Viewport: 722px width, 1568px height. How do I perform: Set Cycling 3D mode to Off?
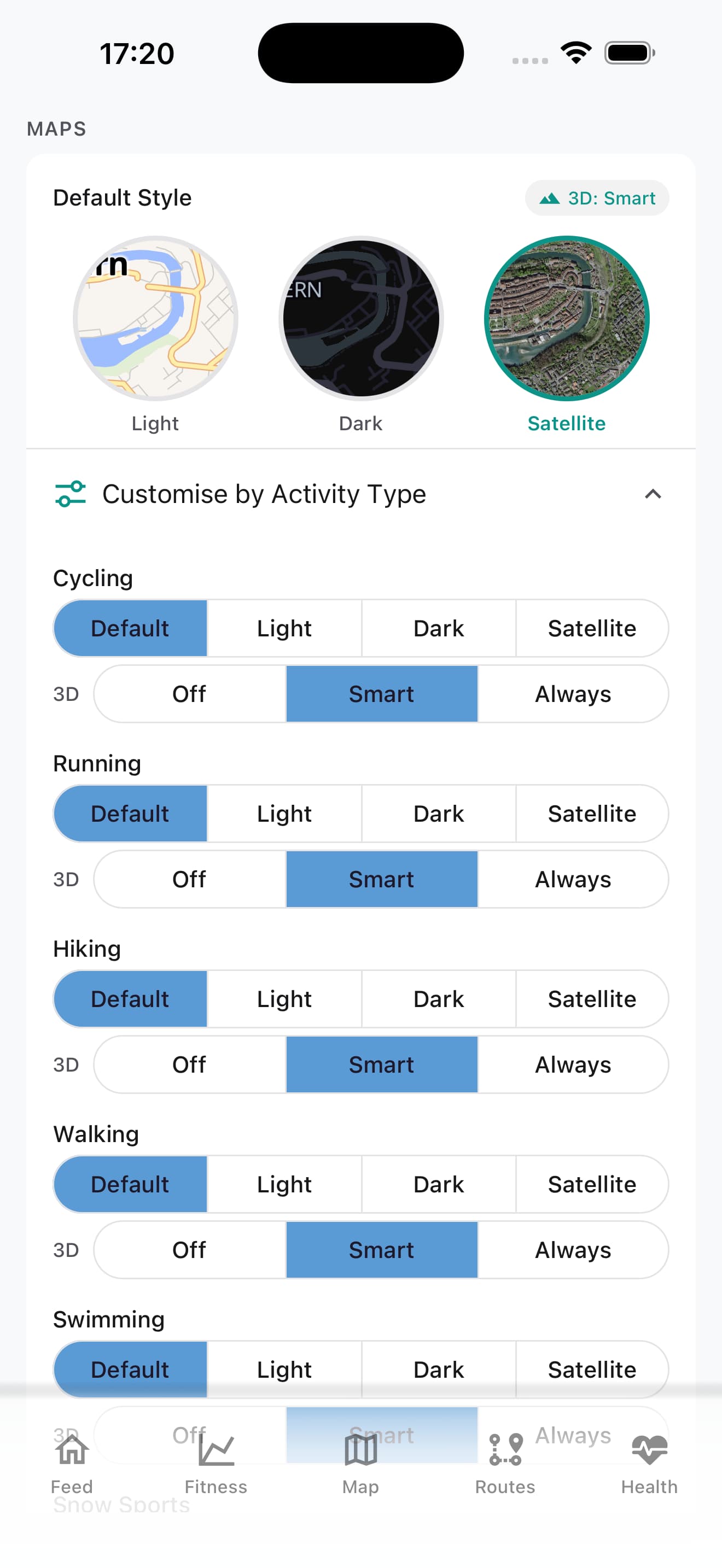(x=189, y=694)
